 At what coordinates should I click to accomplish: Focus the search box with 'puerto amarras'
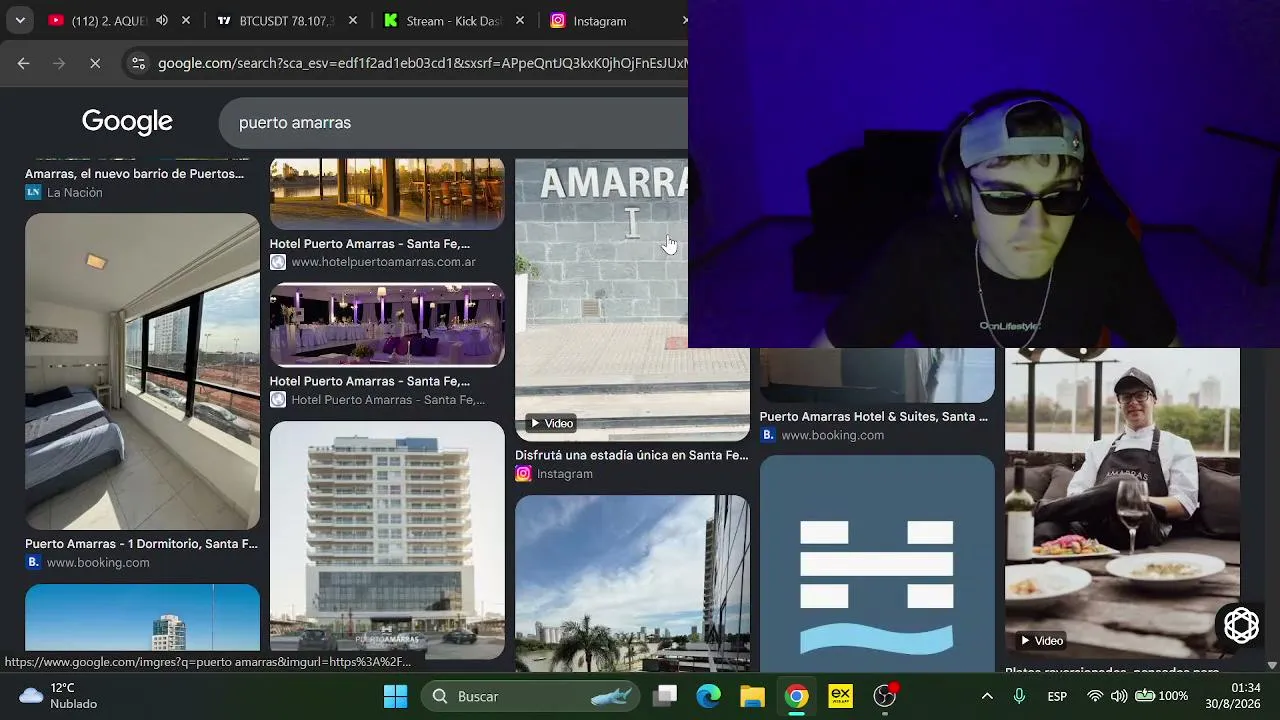pyautogui.click(x=453, y=122)
